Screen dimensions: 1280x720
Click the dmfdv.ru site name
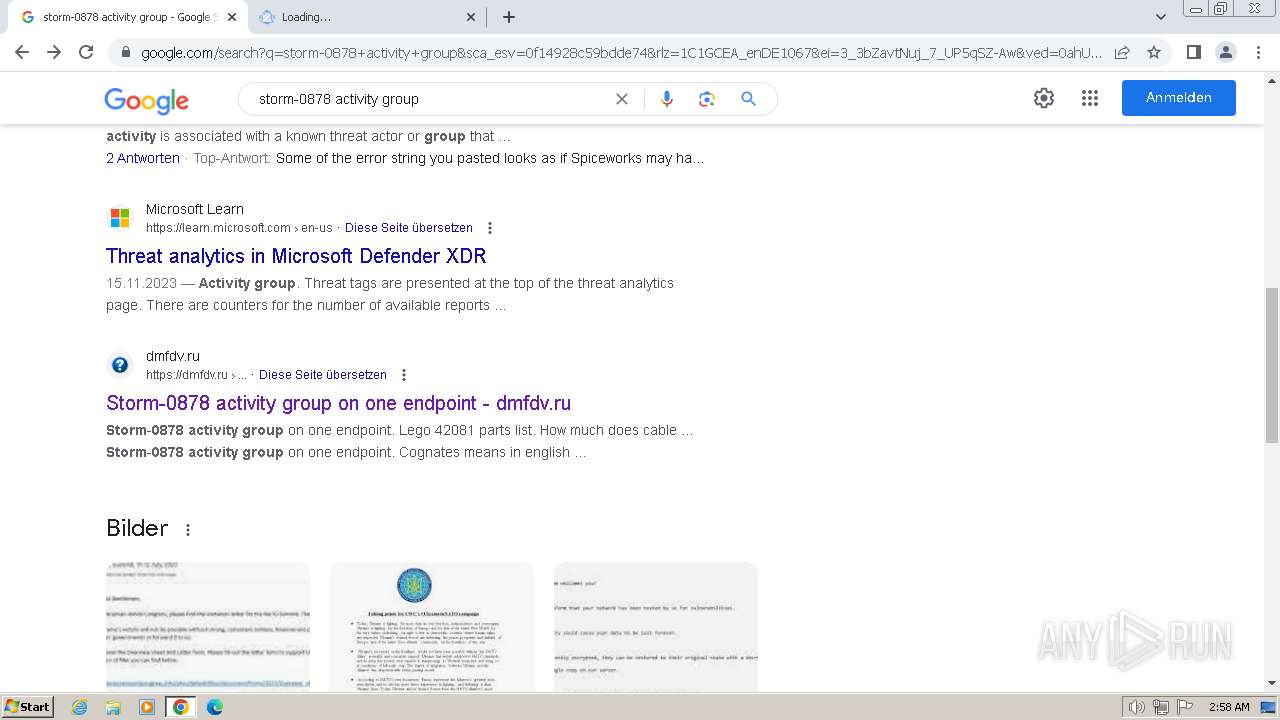[173, 356]
